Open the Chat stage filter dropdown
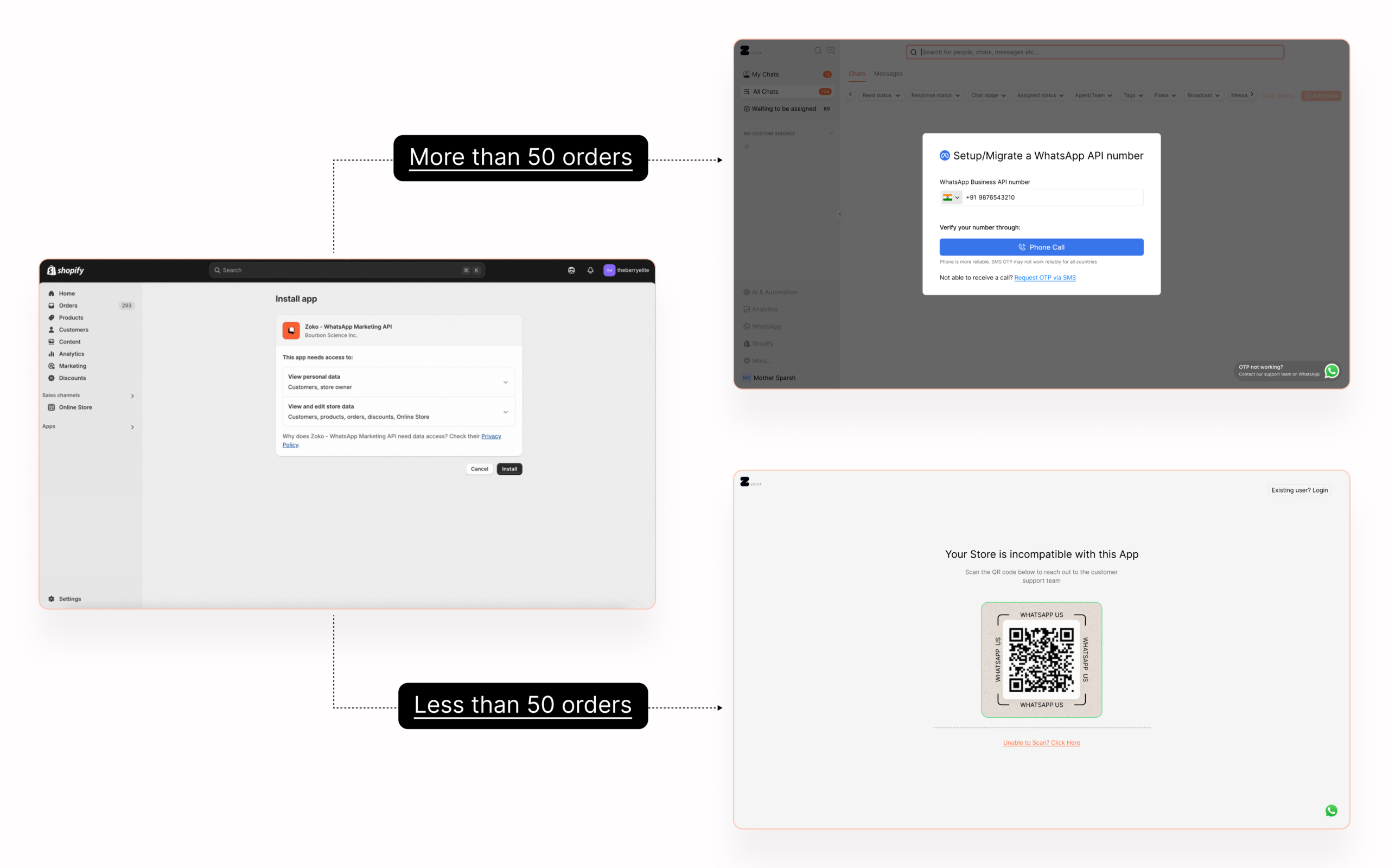 pyautogui.click(x=989, y=95)
